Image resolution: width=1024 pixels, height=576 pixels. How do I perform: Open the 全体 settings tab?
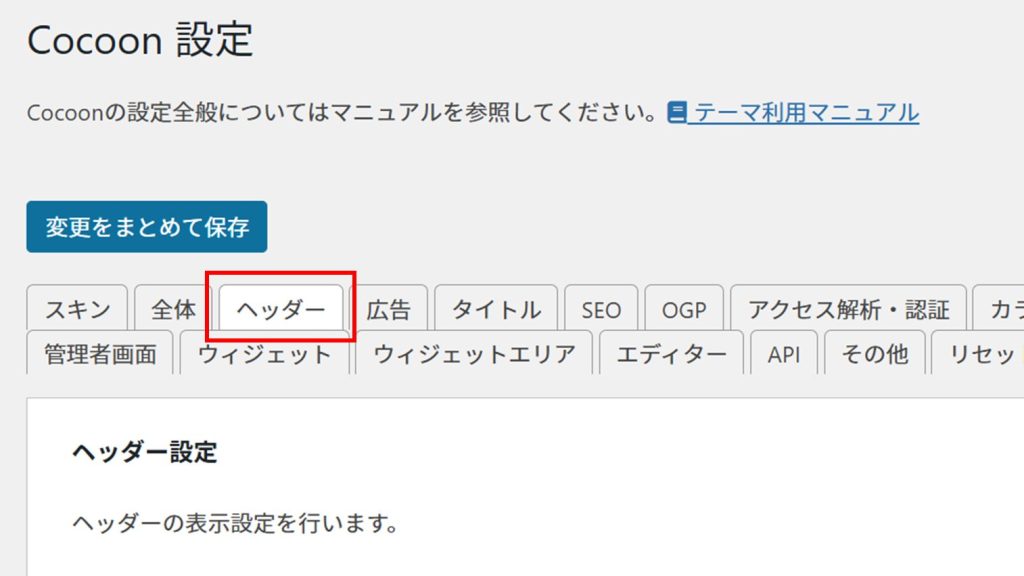click(173, 310)
